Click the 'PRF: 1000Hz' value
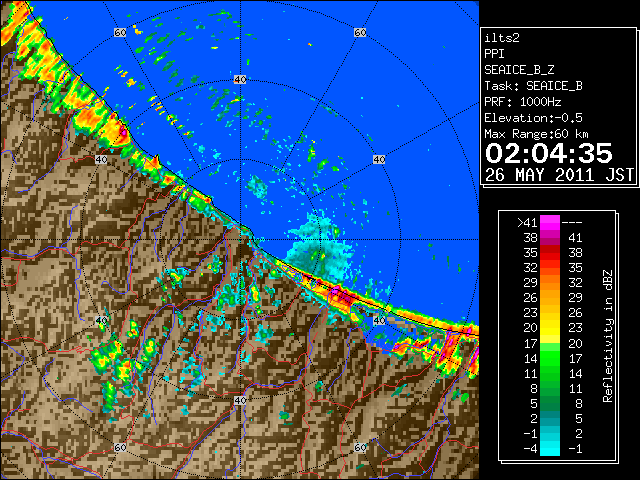 point(523,102)
